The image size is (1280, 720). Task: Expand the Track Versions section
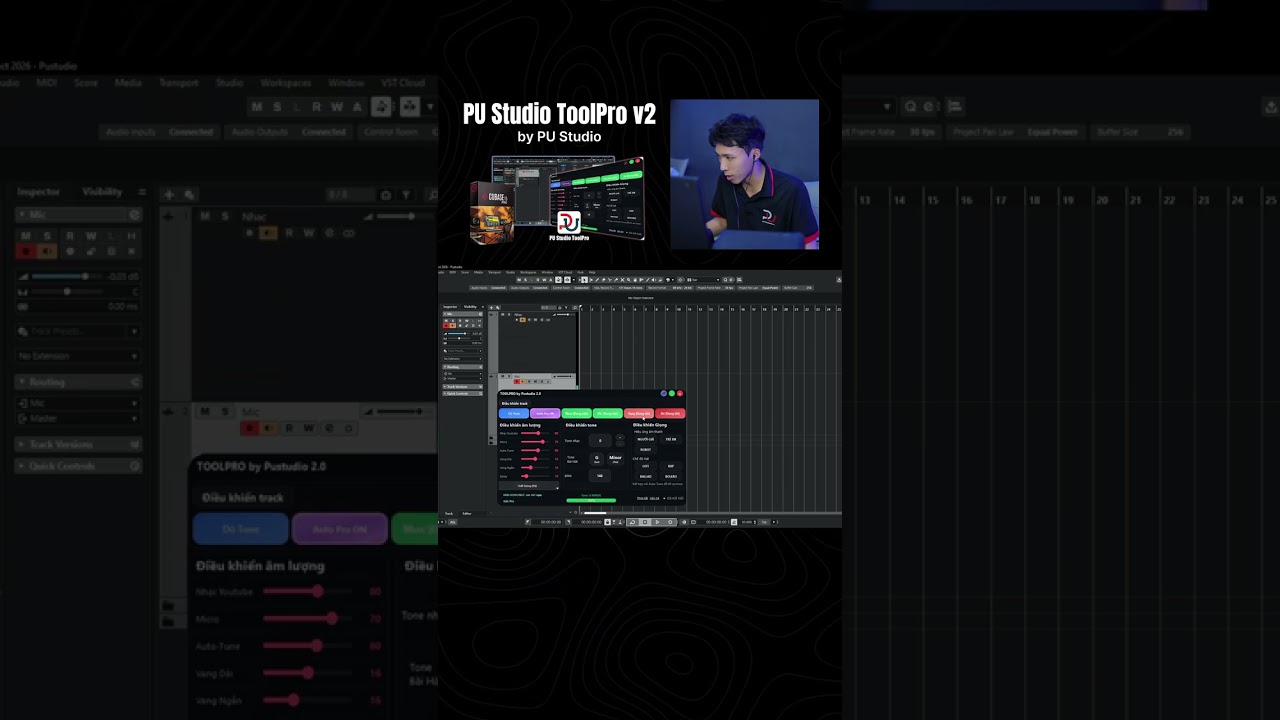(x=462, y=386)
